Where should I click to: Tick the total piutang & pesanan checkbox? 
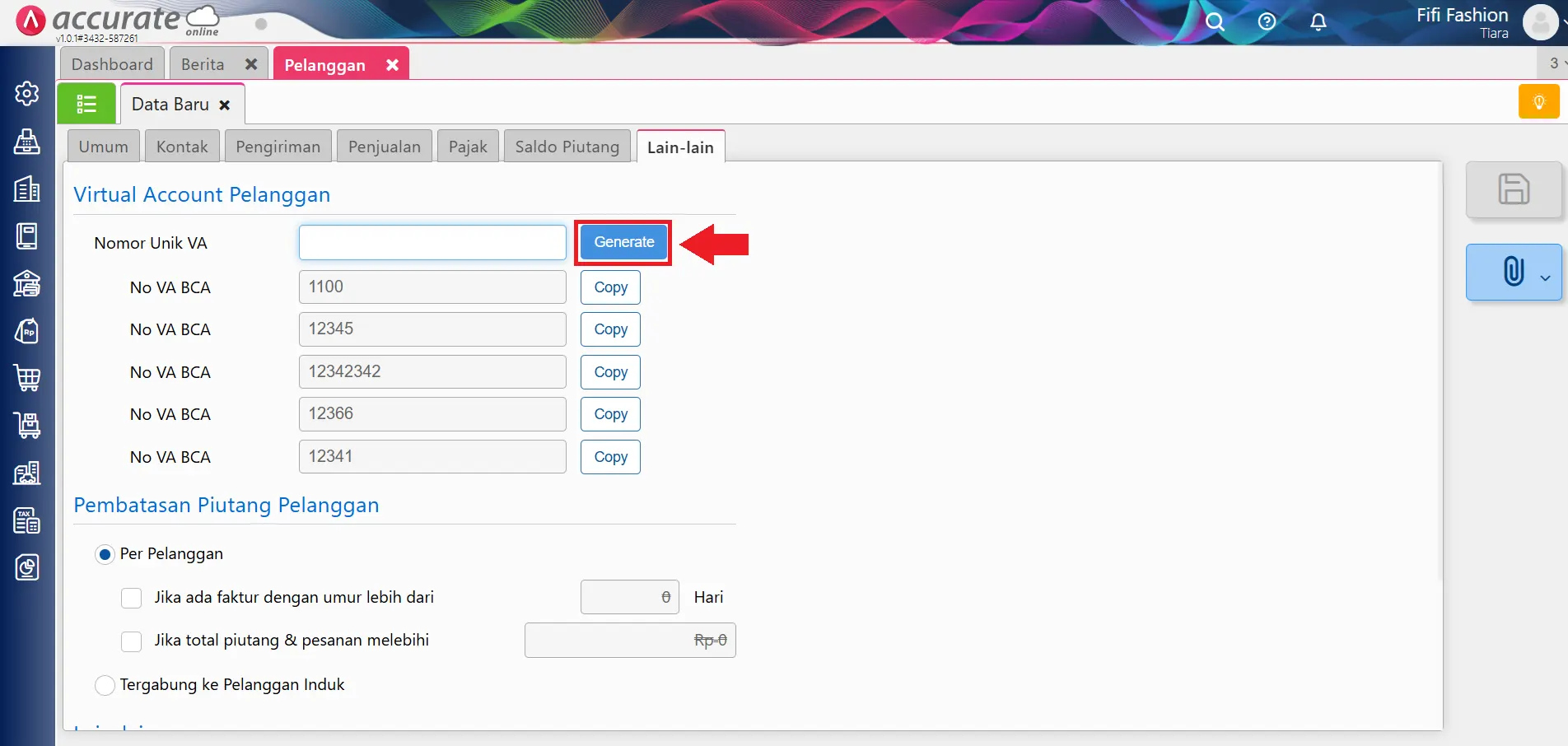(132, 641)
